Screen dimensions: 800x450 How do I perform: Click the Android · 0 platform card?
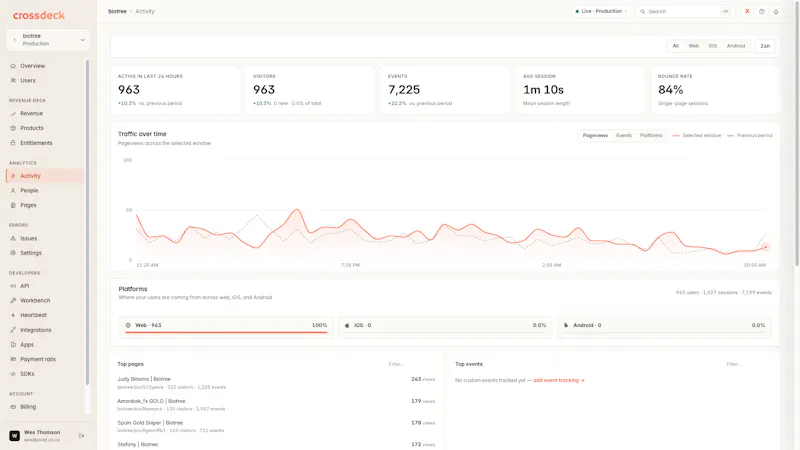pos(664,326)
